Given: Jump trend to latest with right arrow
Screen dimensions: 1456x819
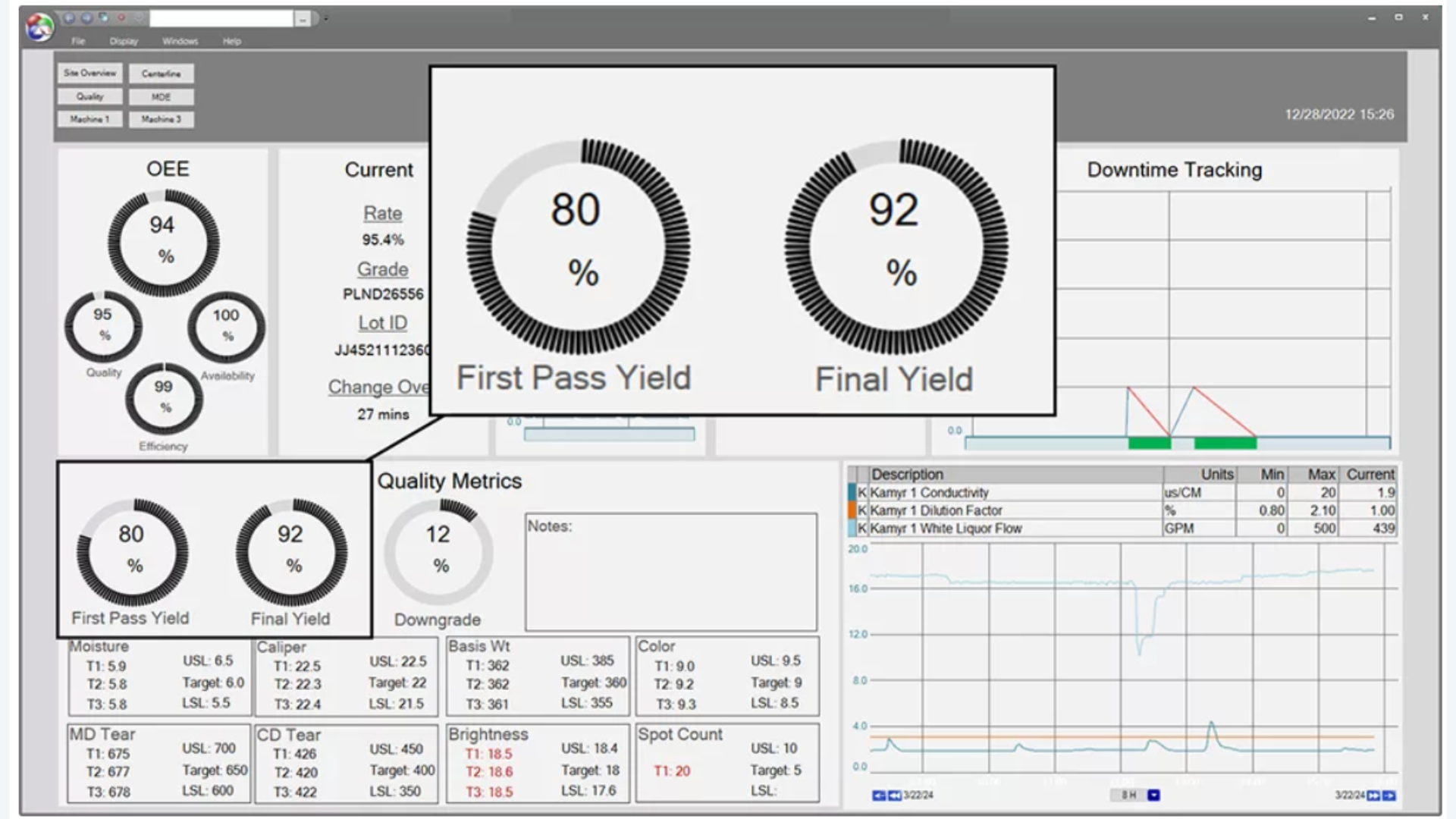Looking at the screenshot, I should point(1389,795).
